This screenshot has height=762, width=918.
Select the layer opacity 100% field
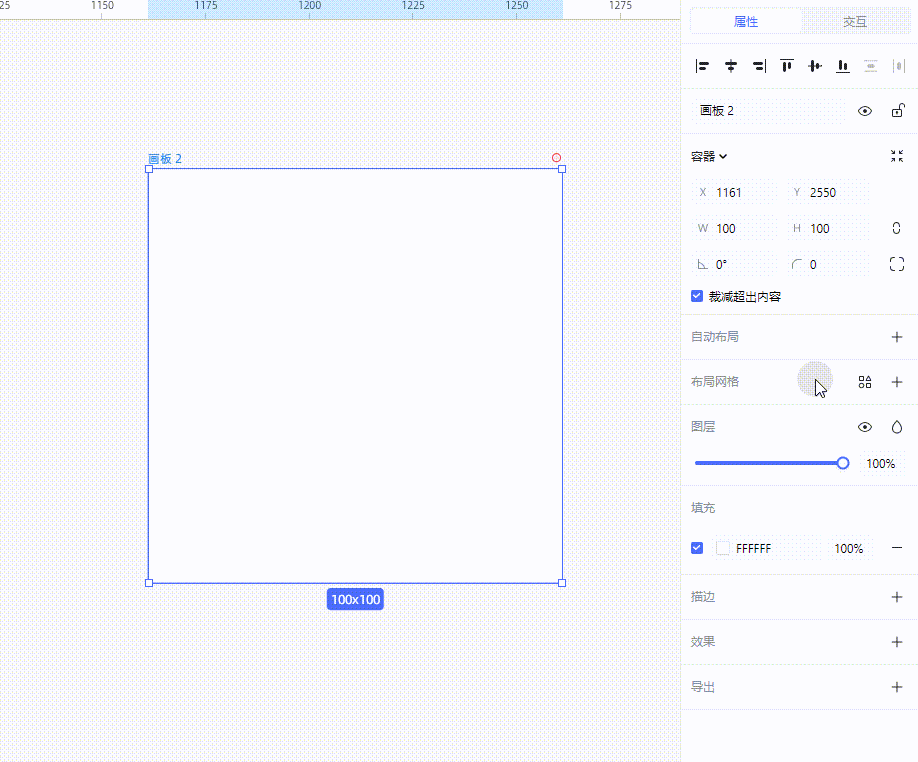click(x=881, y=464)
